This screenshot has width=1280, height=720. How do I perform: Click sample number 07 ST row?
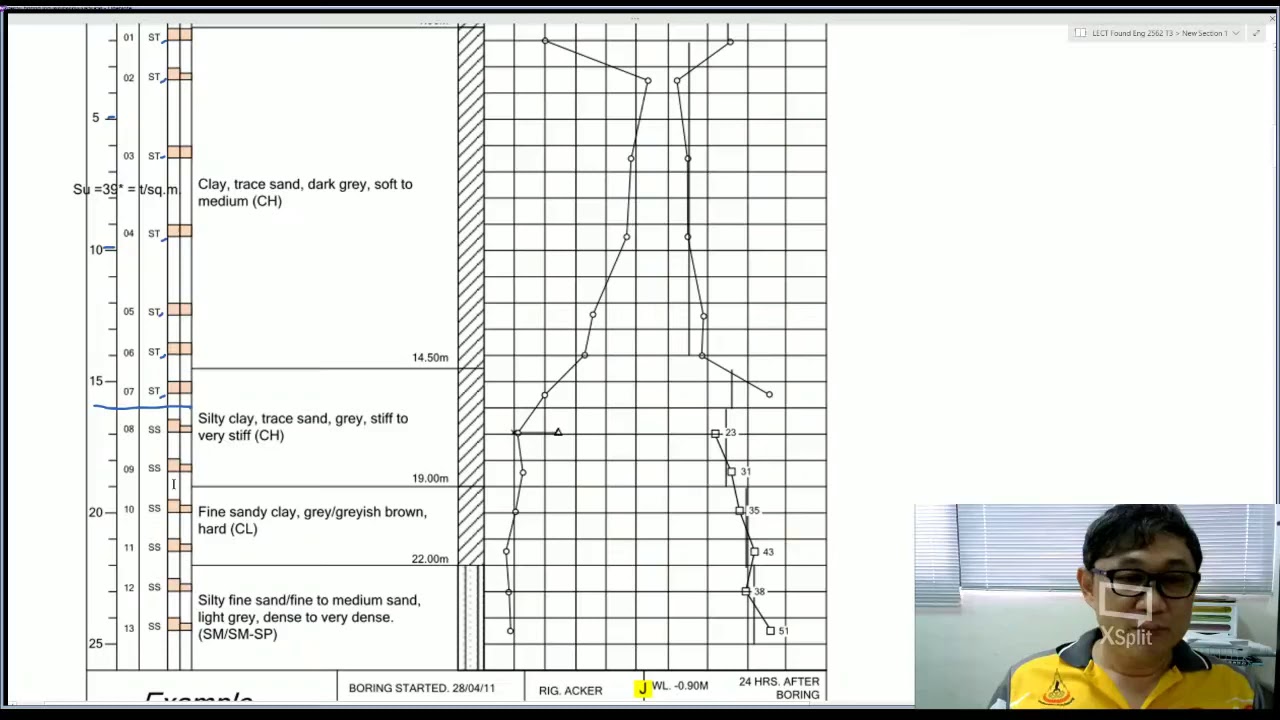click(x=142, y=391)
